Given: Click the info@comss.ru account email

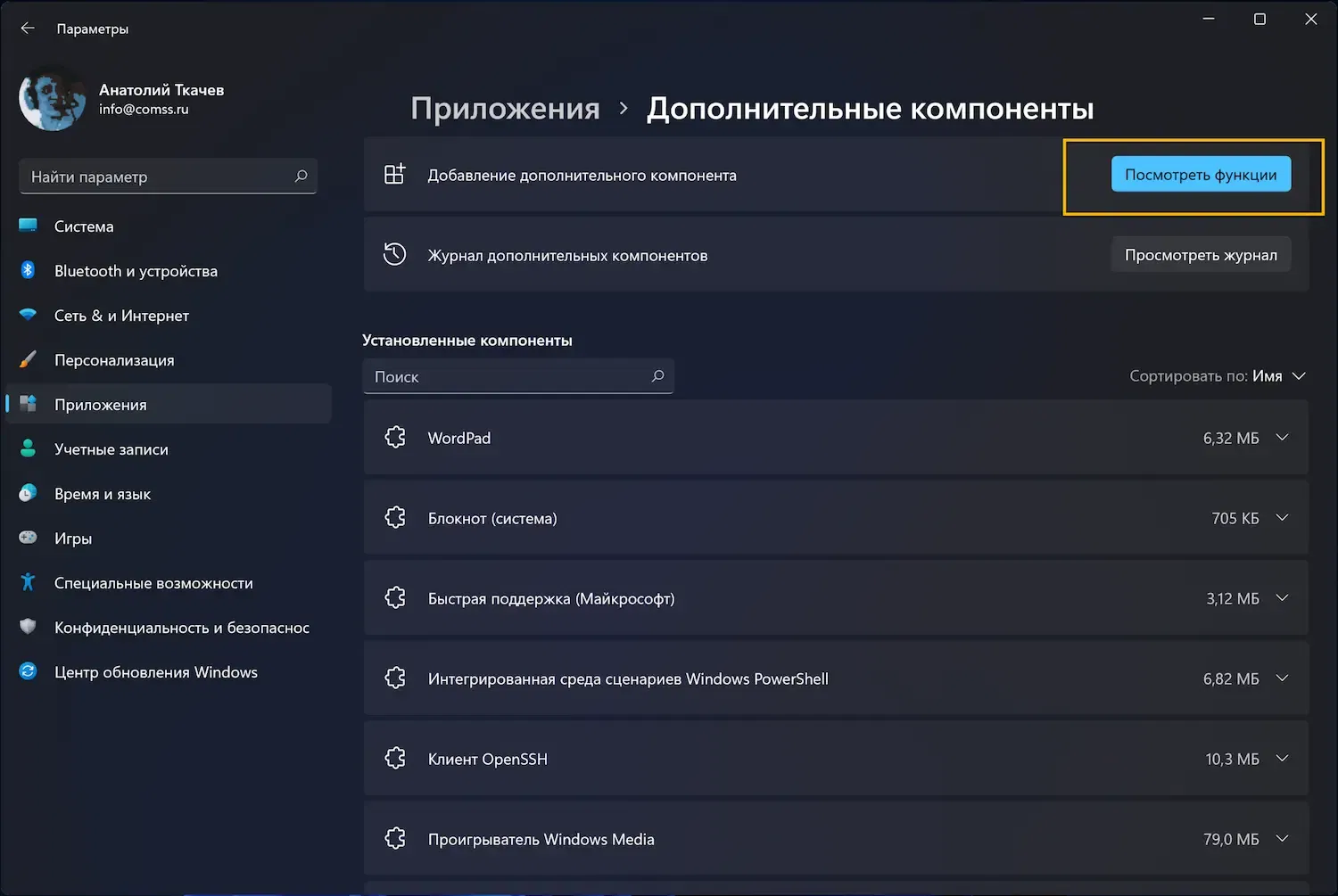Looking at the screenshot, I should click(144, 110).
